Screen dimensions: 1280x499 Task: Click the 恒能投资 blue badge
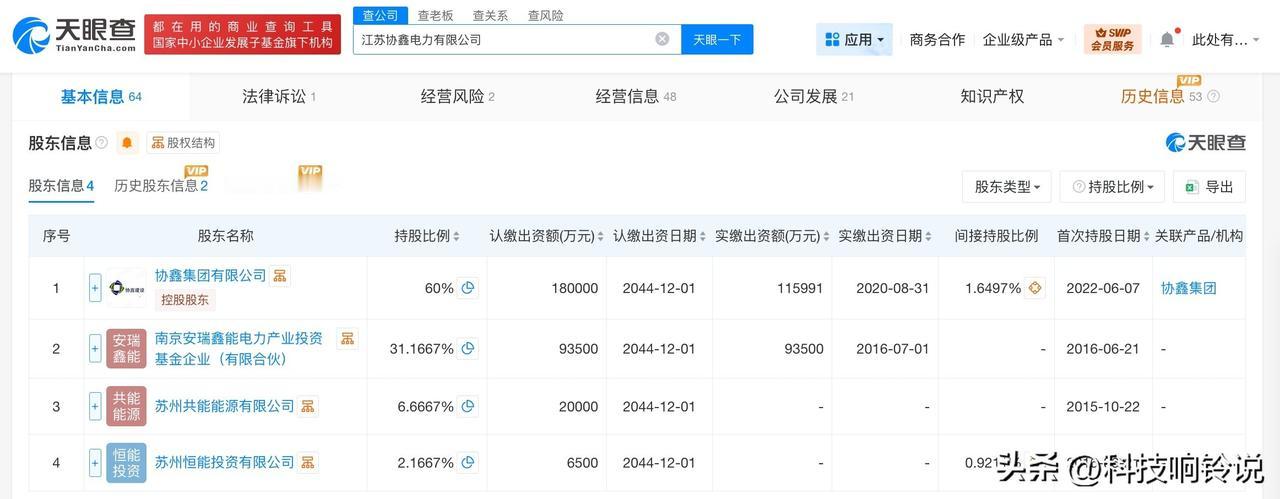pyautogui.click(x=126, y=462)
